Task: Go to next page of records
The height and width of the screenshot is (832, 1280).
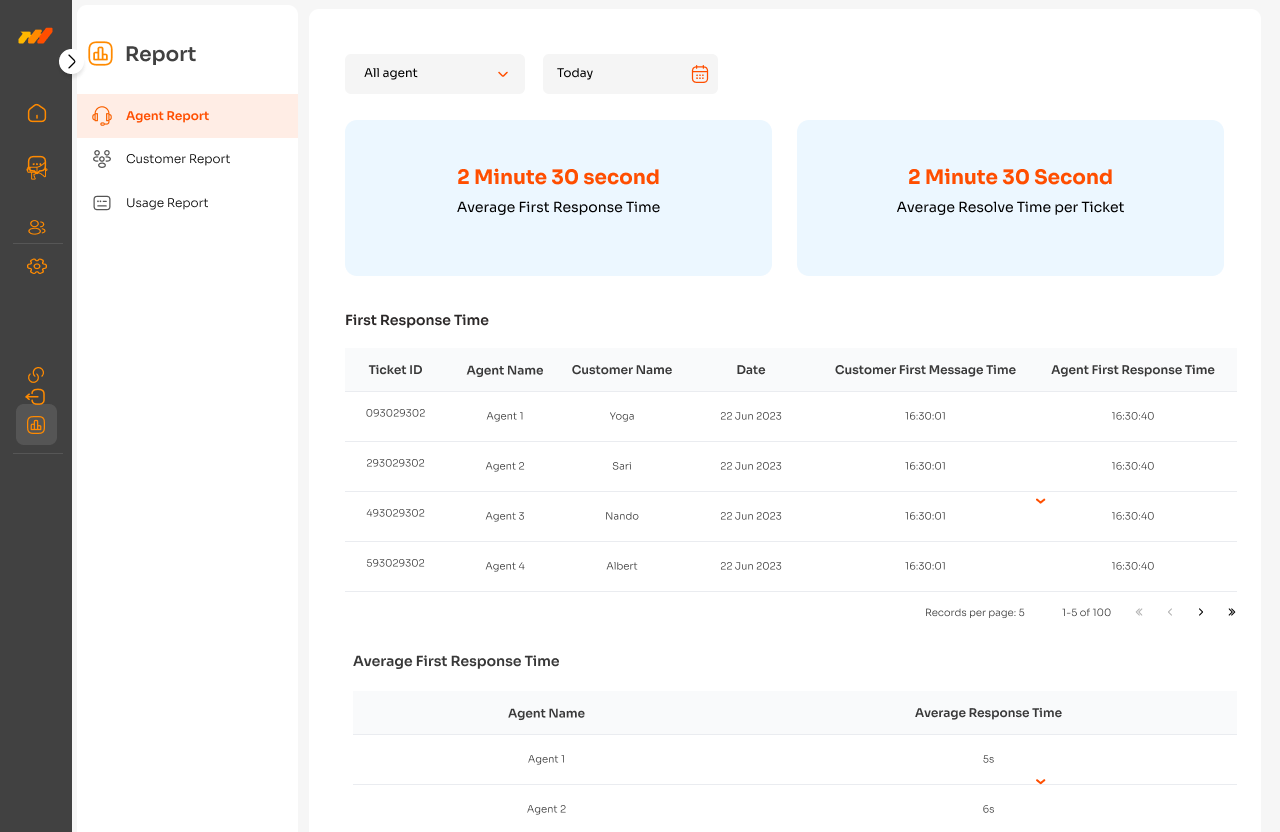Action: click(1201, 612)
